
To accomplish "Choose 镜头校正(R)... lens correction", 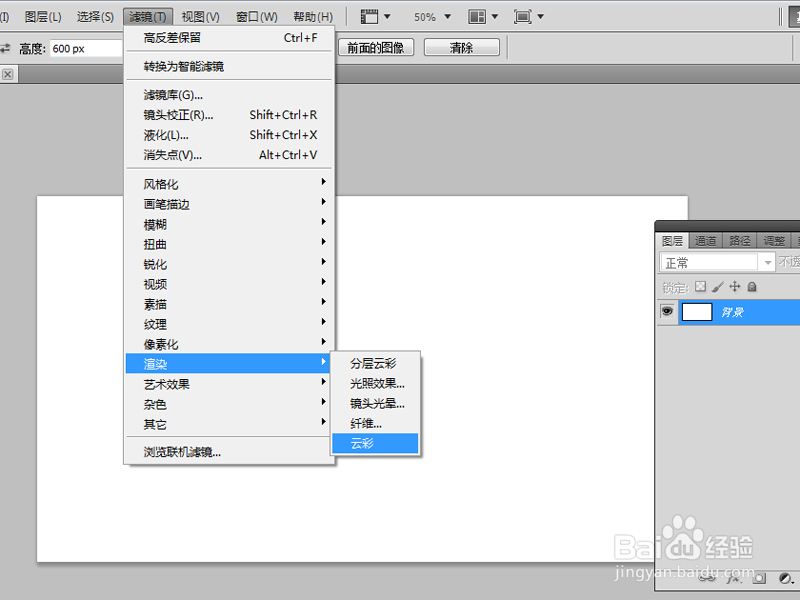I will (x=230, y=115).
